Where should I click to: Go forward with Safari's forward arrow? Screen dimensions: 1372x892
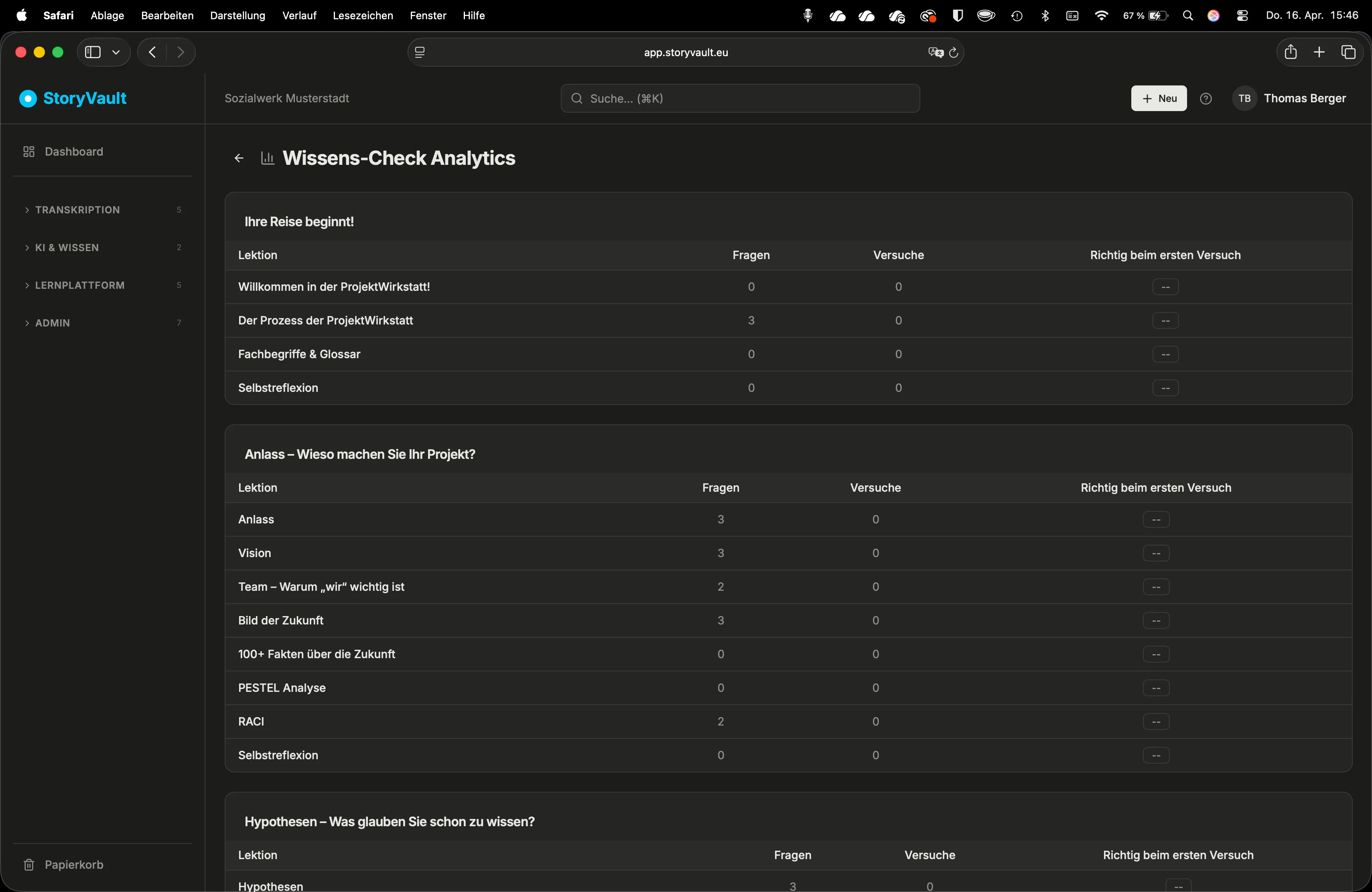tap(181, 53)
